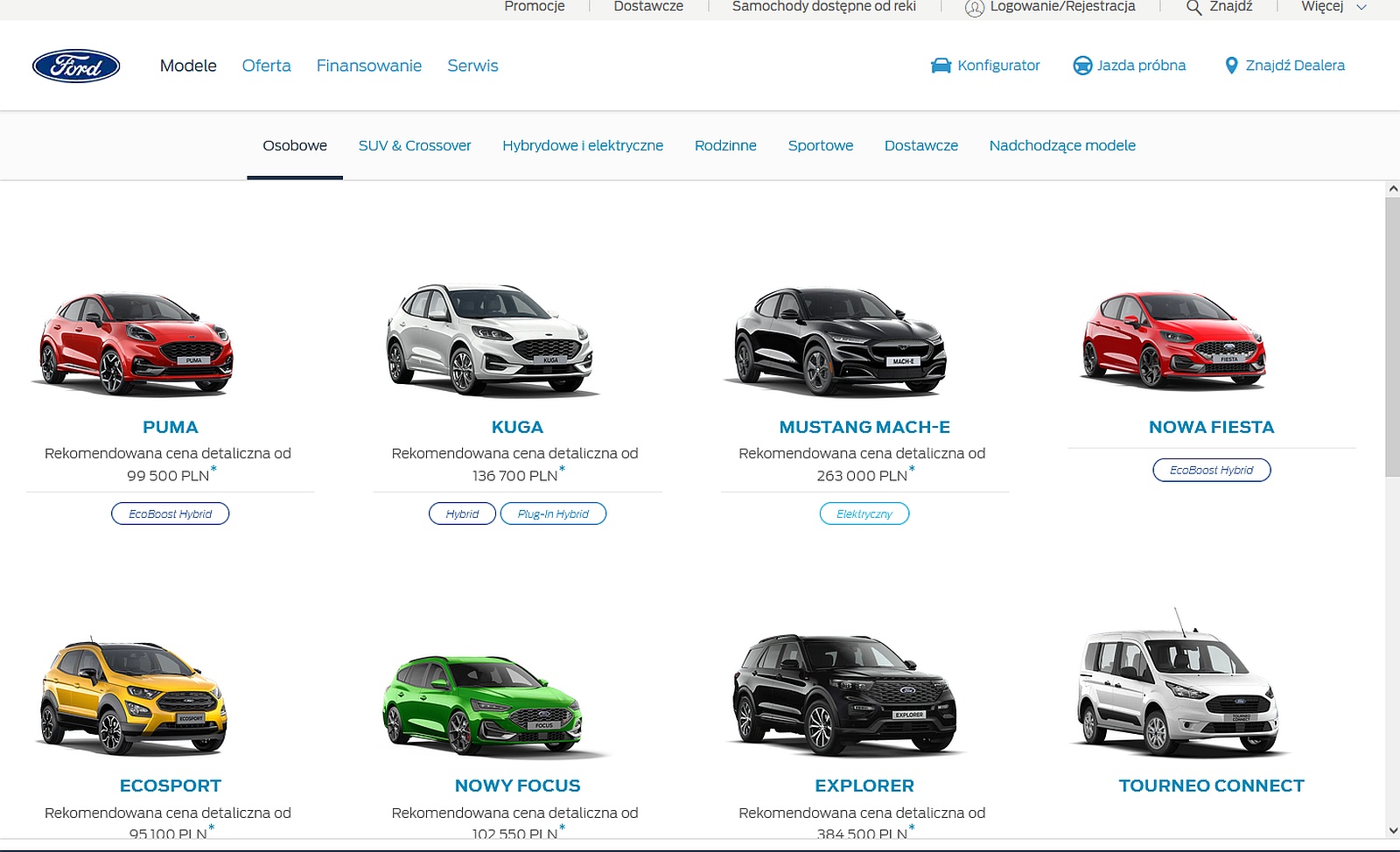Image resolution: width=1400 pixels, height=852 pixels.
Task: Click the Jazda próbna steering wheel icon
Action: coord(1082,66)
